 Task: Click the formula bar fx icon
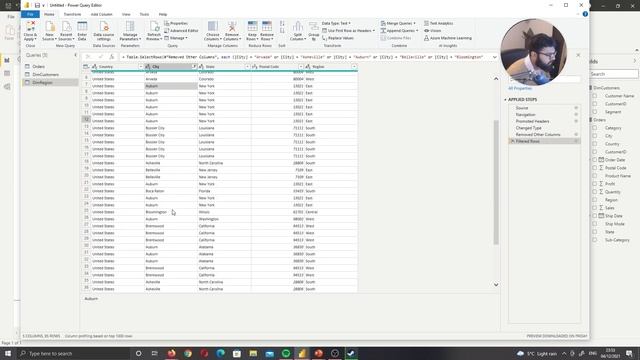click(x=111, y=57)
